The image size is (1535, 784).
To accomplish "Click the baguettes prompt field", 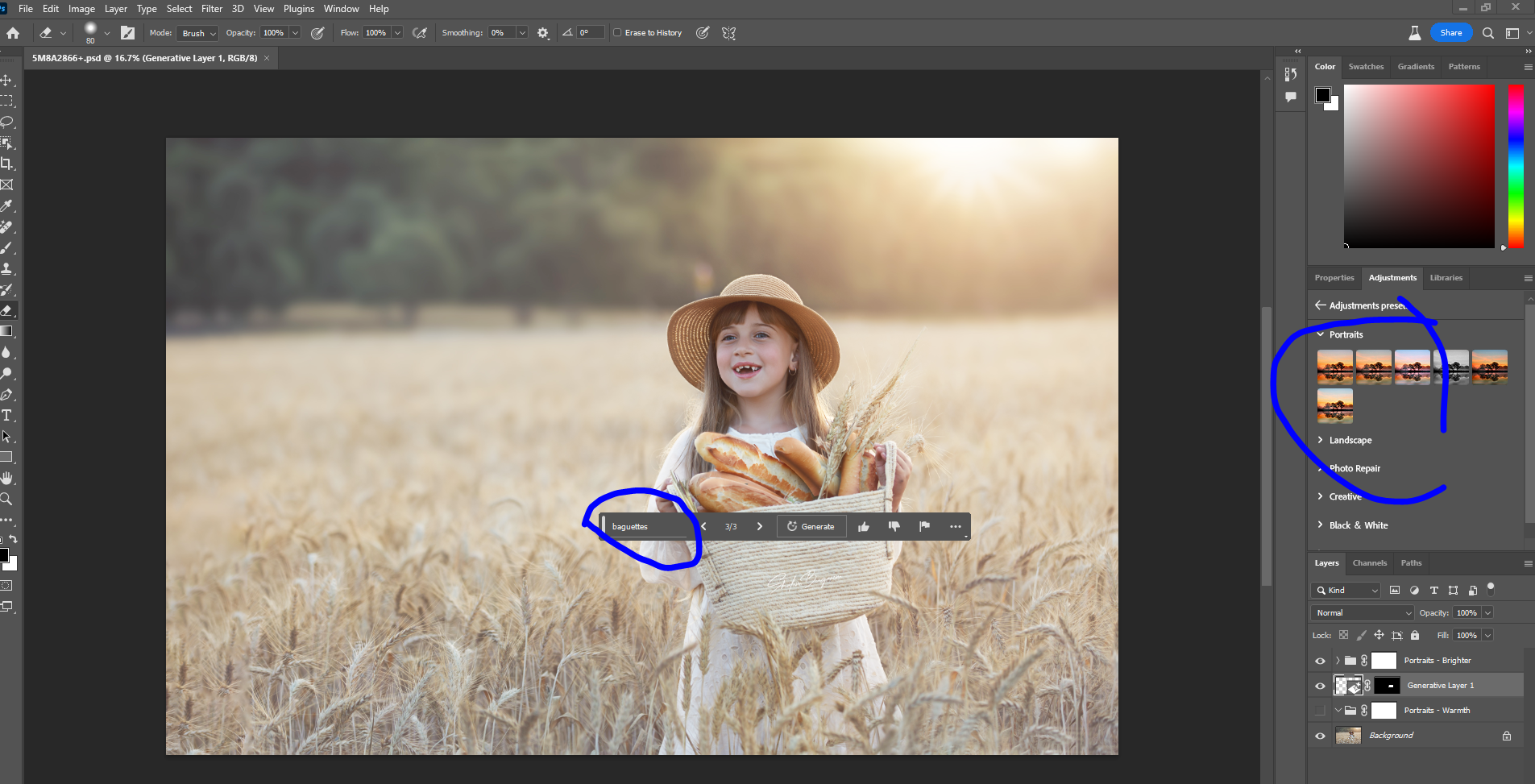I will [649, 526].
